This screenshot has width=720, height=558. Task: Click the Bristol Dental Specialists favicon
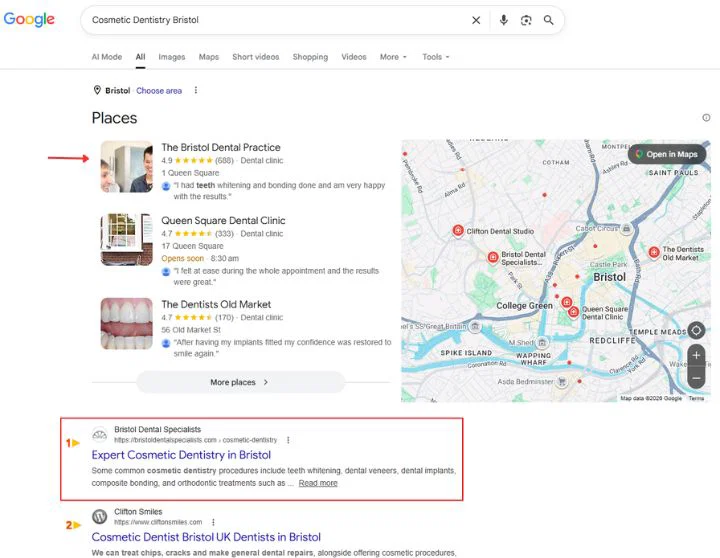[100, 434]
